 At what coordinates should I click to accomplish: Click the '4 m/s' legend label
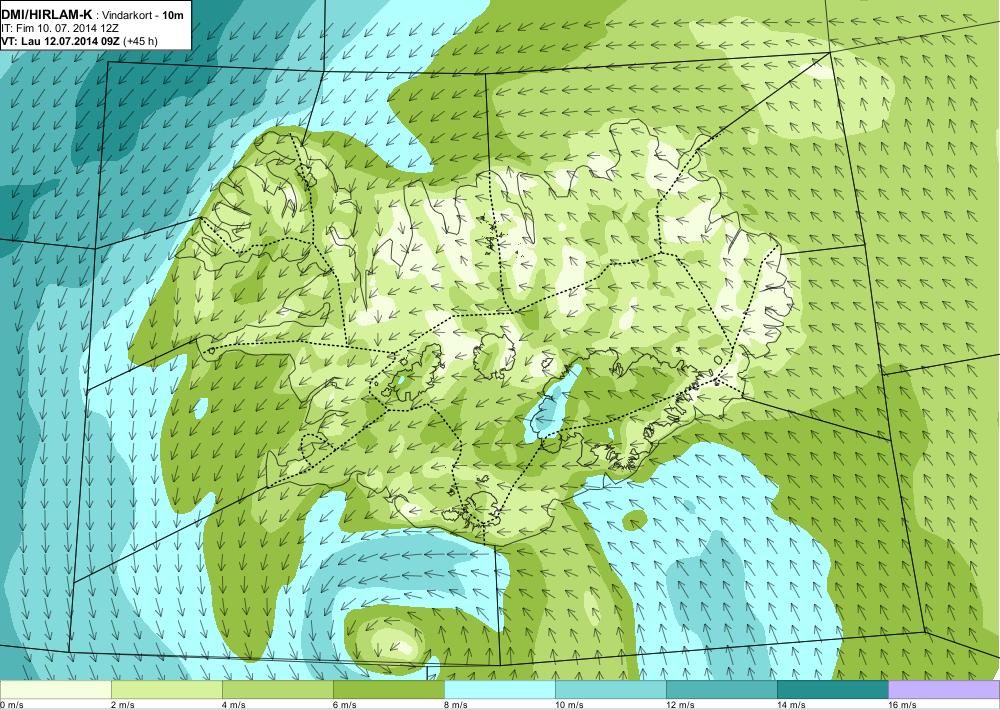pyautogui.click(x=234, y=704)
